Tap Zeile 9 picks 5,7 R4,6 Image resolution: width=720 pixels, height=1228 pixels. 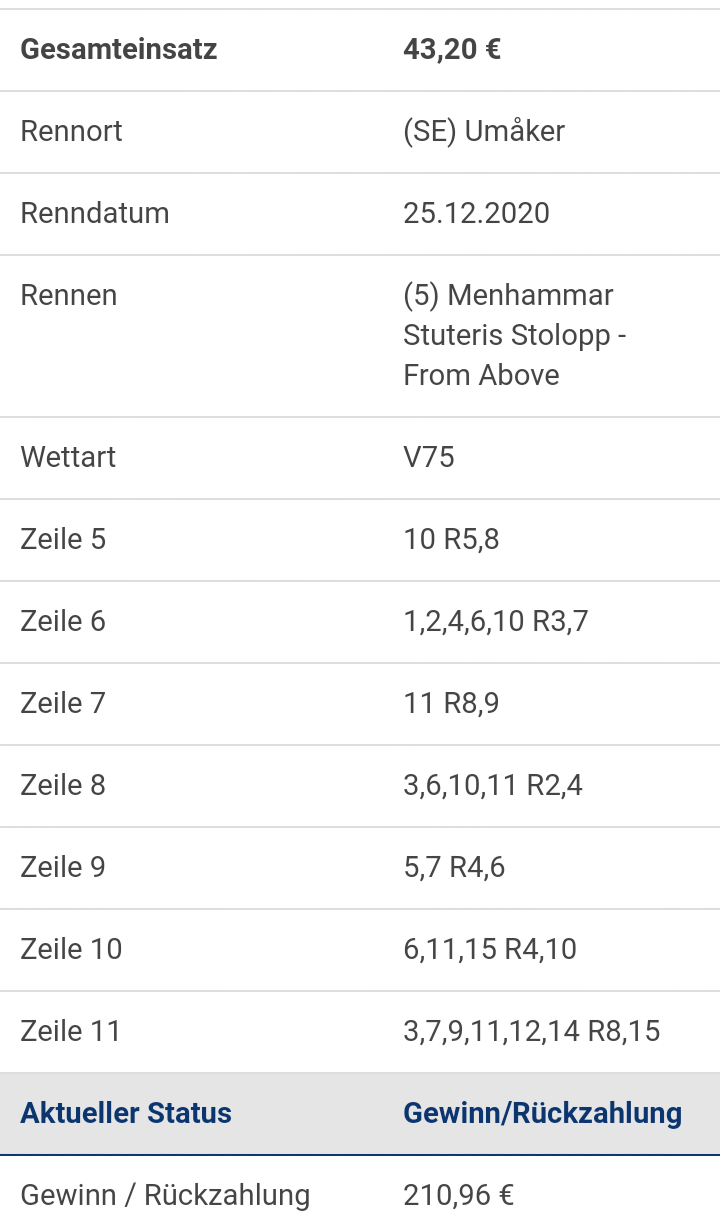click(x=454, y=867)
